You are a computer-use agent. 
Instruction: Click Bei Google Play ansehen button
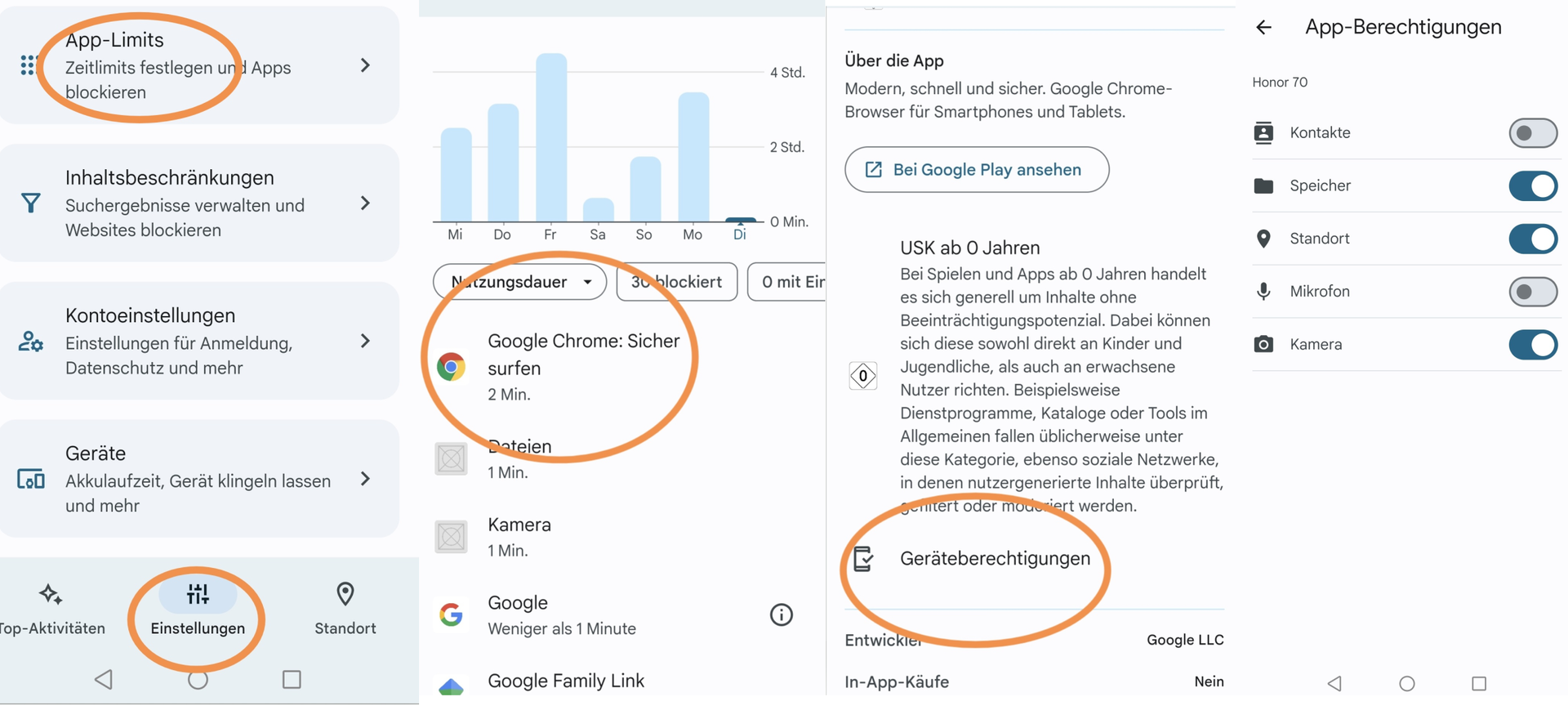977,170
